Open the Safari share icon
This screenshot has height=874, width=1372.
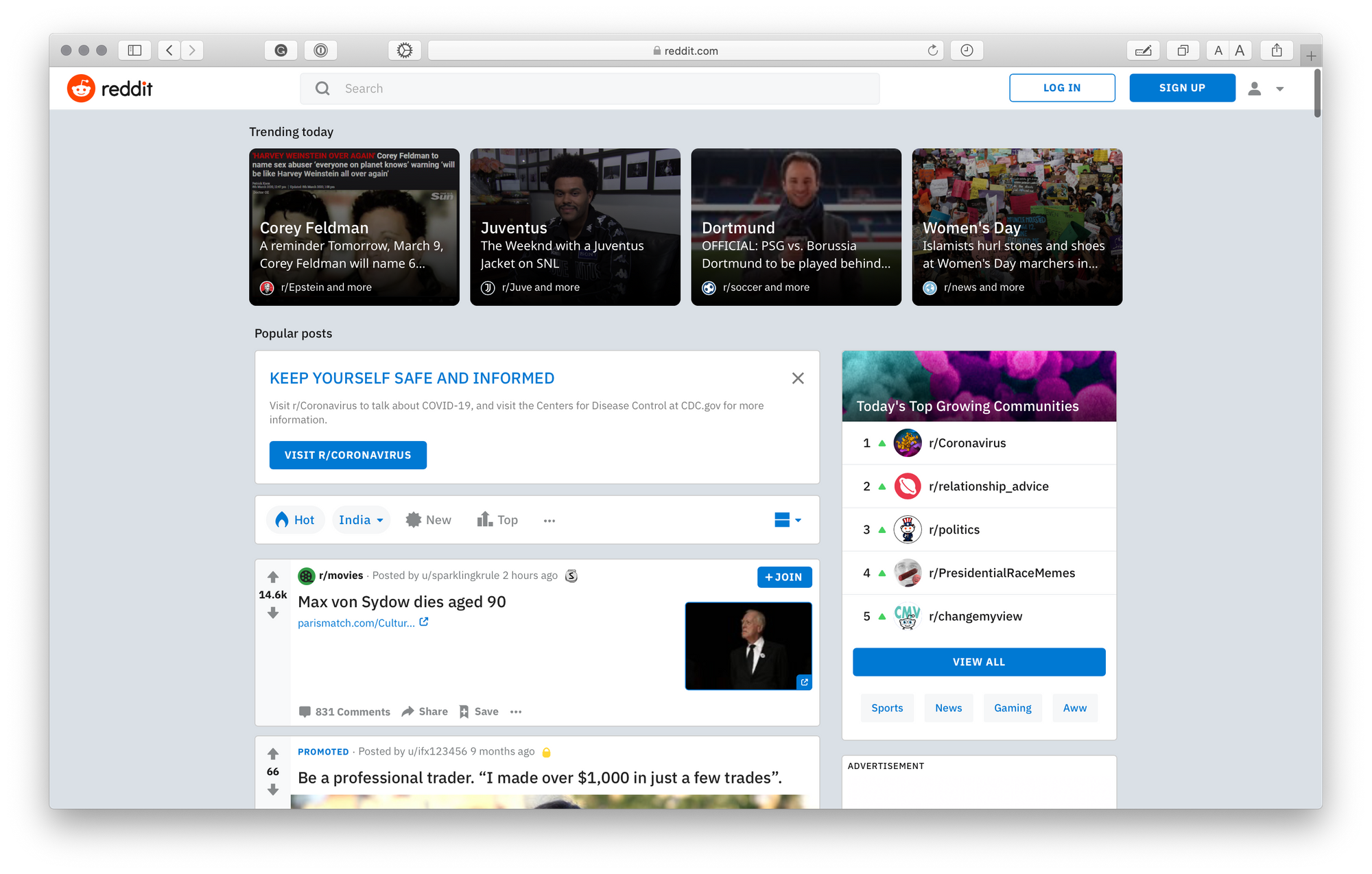(x=1277, y=50)
